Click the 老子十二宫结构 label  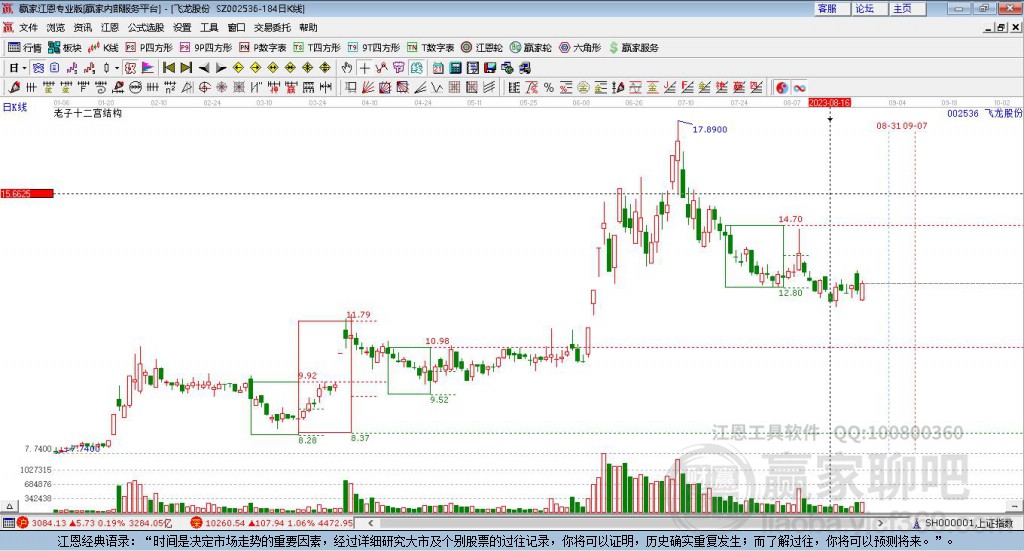tap(88, 113)
